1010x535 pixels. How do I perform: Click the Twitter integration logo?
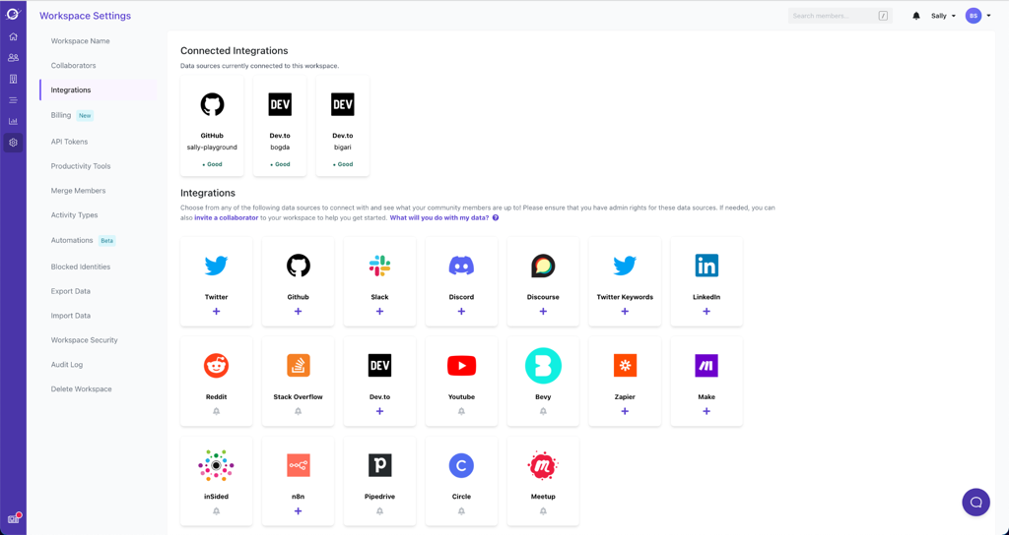click(216, 265)
